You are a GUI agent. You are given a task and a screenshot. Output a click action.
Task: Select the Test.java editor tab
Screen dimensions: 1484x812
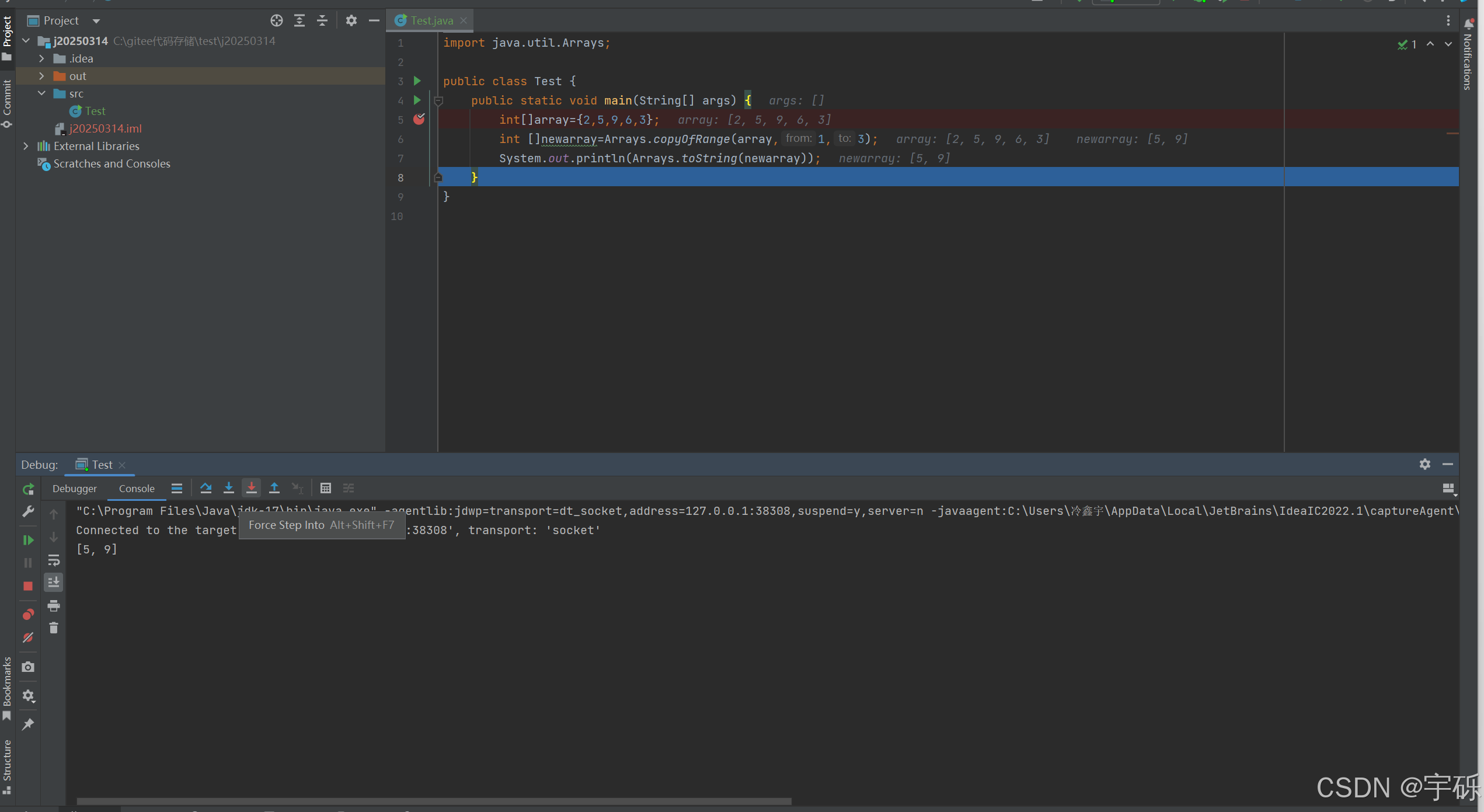[431, 20]
